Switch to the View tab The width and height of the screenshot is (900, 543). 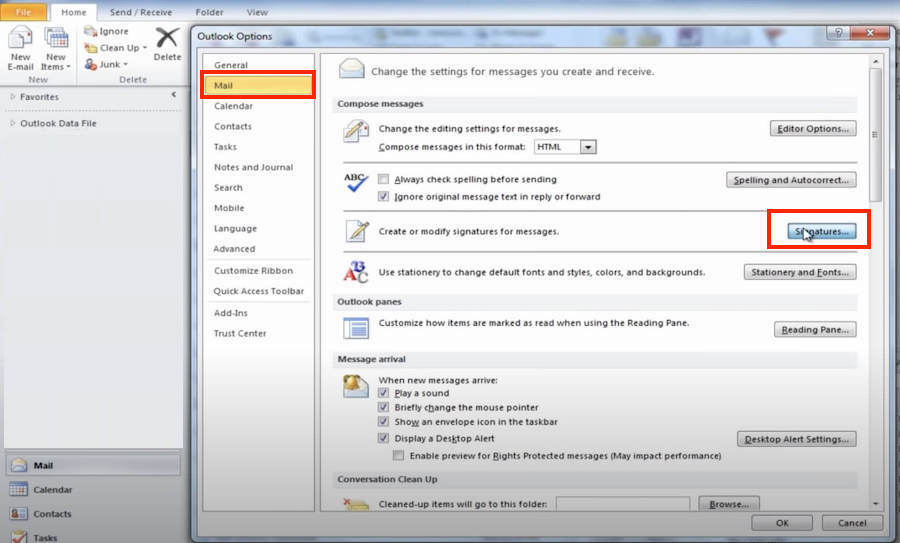pyautogui.click(x=257, y=12)
